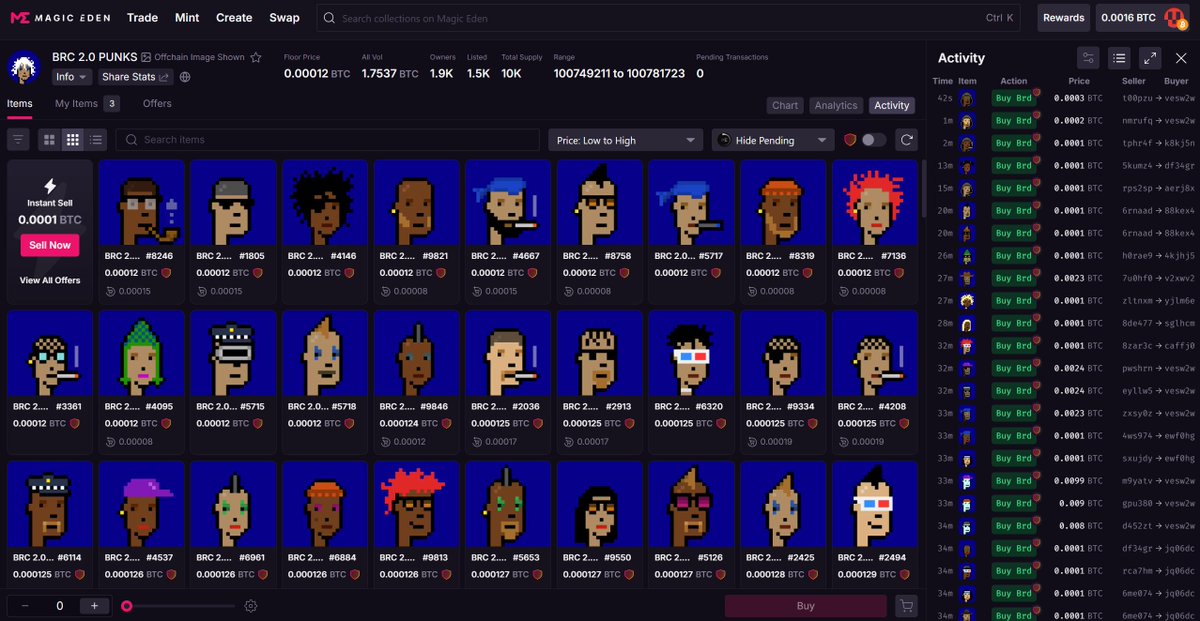
Task: Refresh the listings
Action: [907, 140]
